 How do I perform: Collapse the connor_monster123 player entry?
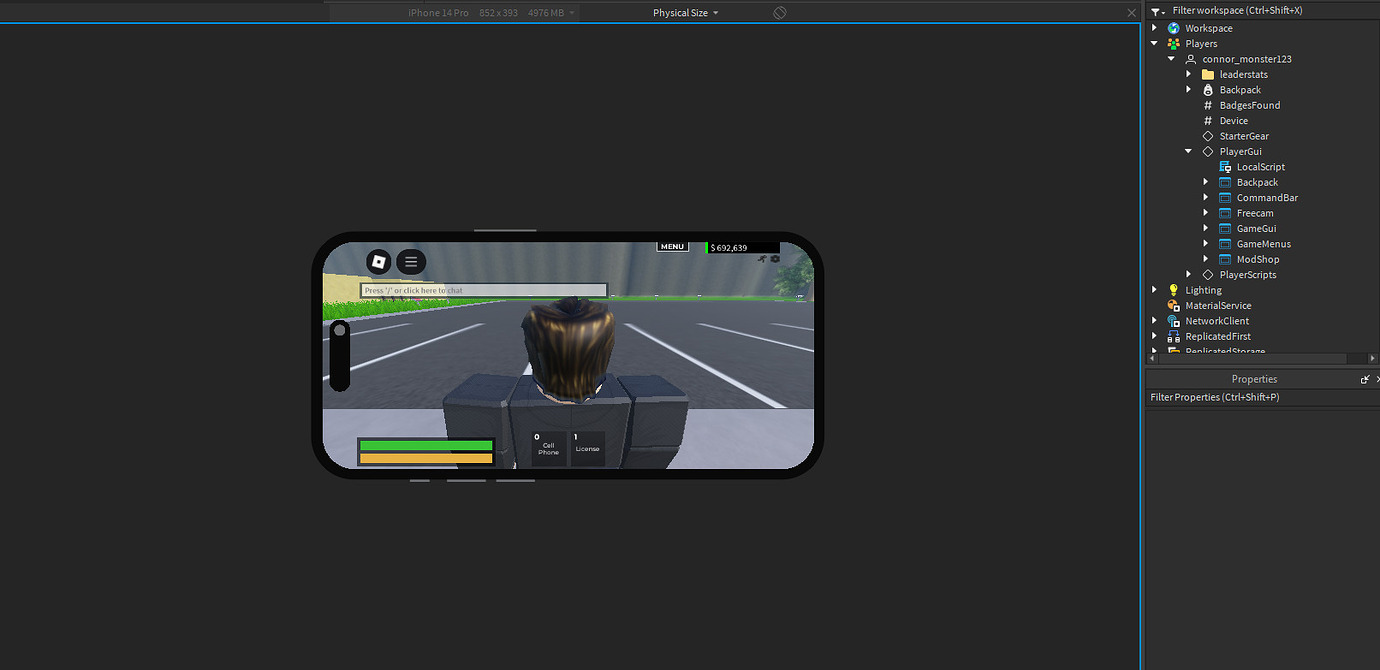coord(1170,58)
